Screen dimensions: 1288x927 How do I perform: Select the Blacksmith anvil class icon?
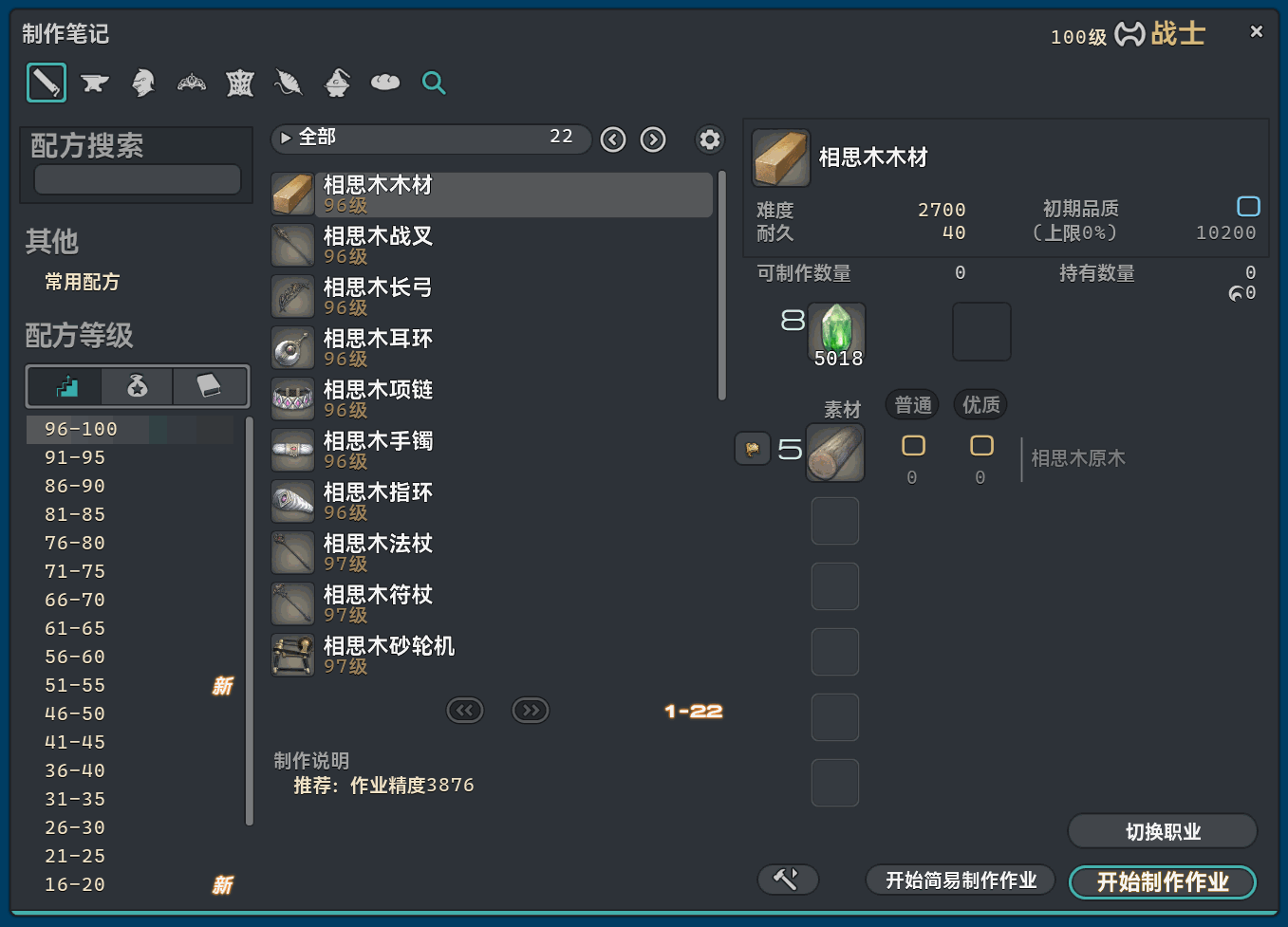[94, 83]
